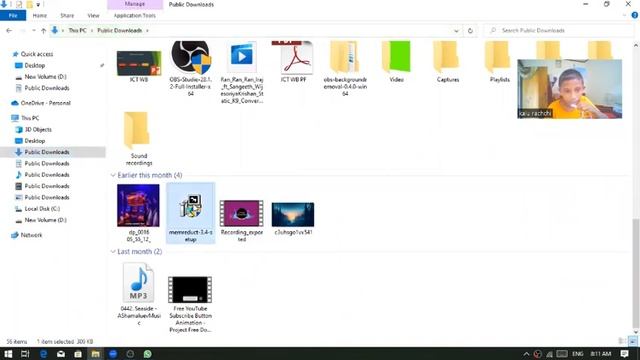Image resolution: width=640 pixels, height=360 pixels.
Task: Select This PC in navigation pane
Action: [x=30, y=118]
